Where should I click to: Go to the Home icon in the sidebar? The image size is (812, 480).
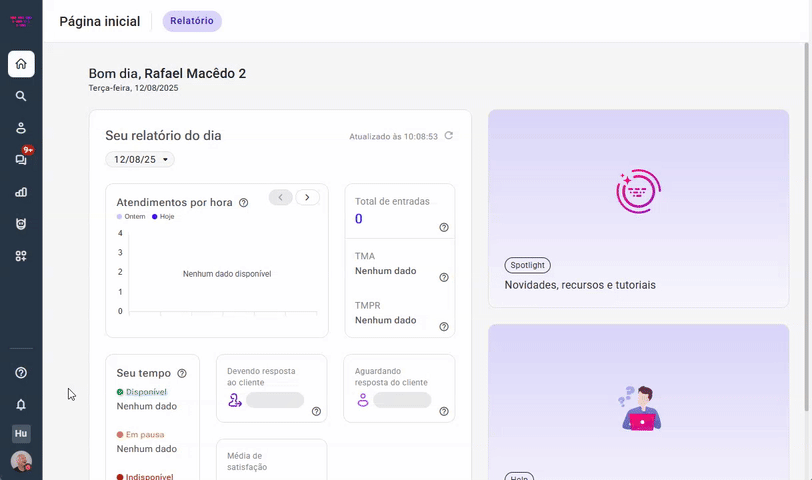point(21,64)
